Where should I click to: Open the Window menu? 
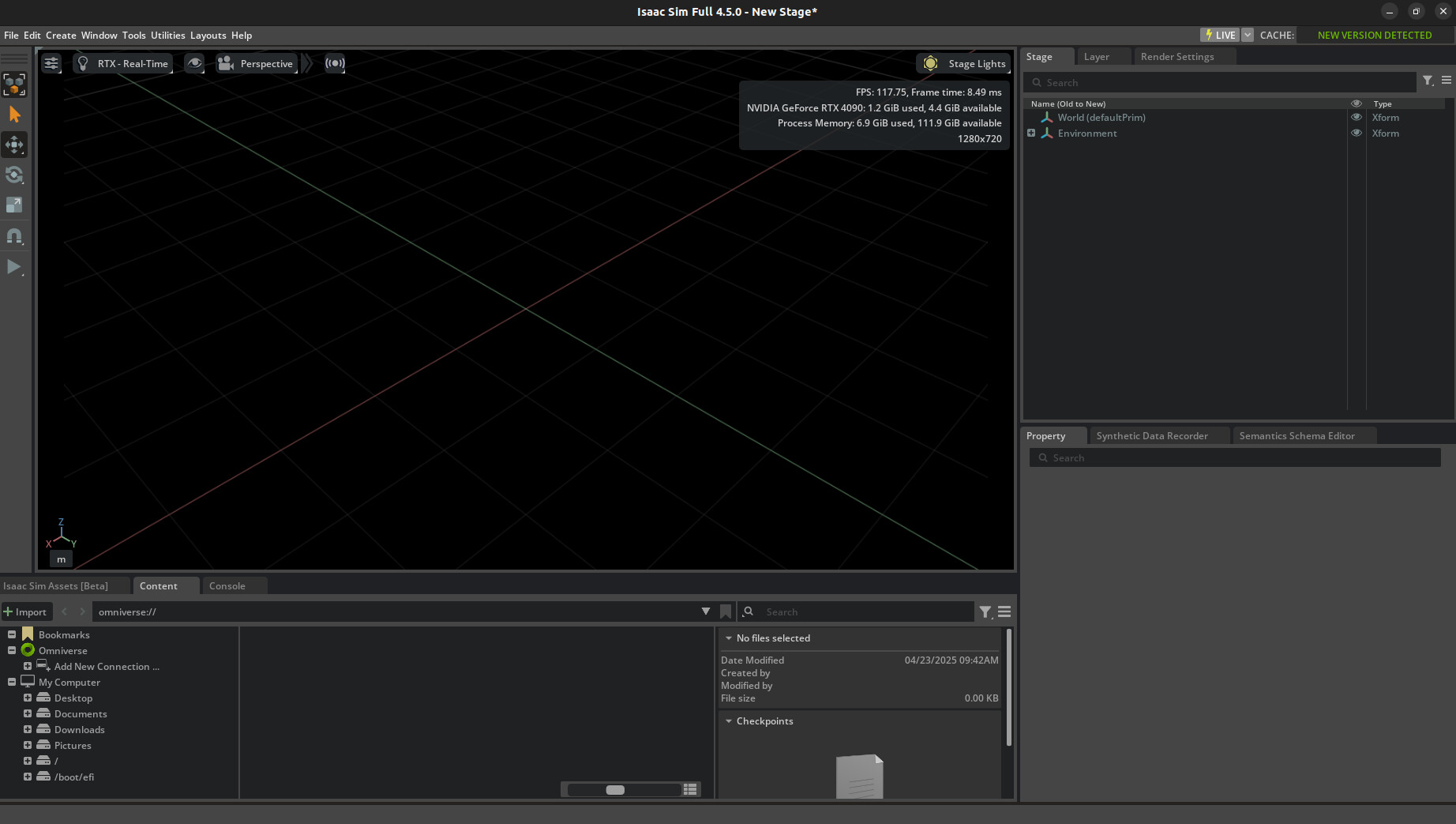tap(99, 36)
